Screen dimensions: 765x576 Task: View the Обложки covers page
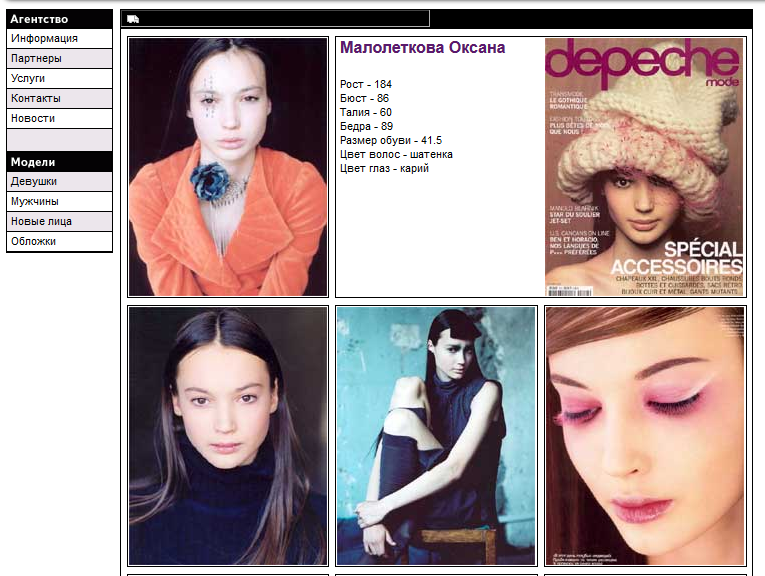(60, 241)
